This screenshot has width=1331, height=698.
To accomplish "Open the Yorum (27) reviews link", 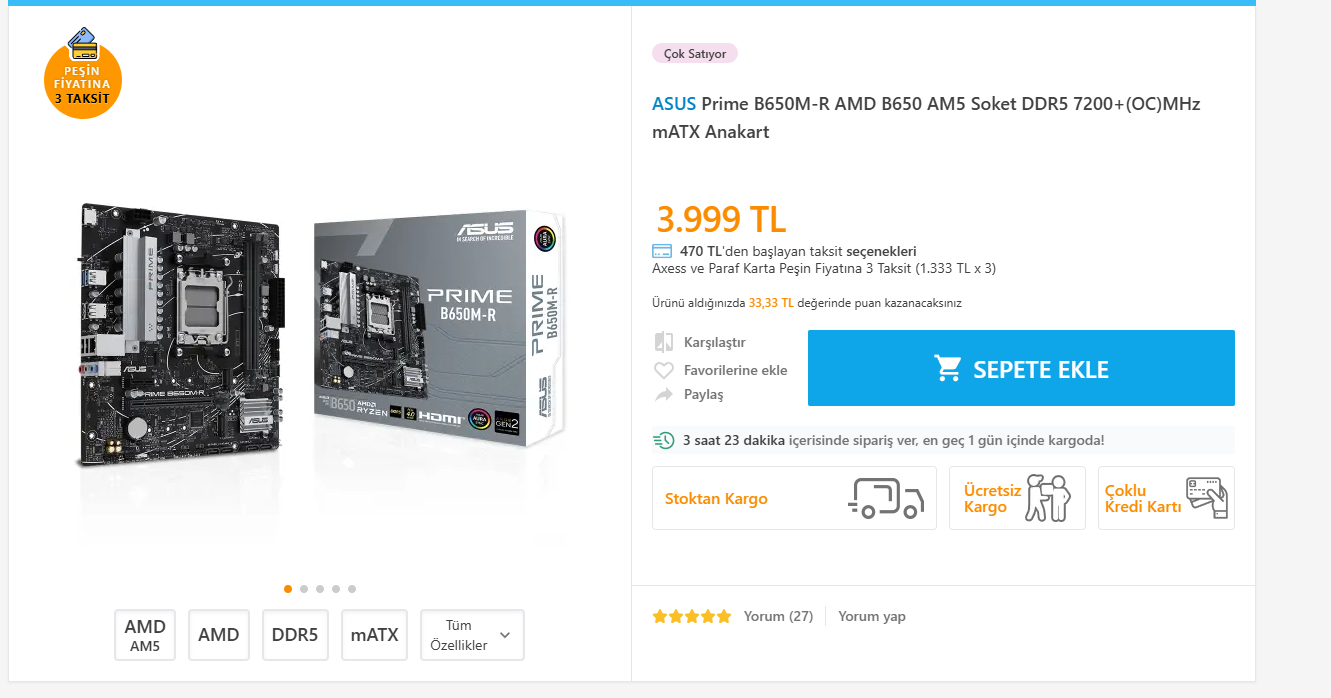I will [778, 617].
